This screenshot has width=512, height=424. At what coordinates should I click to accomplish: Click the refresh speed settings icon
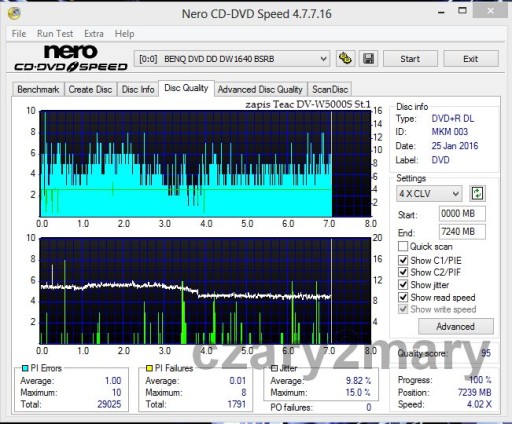pos(477,193)
